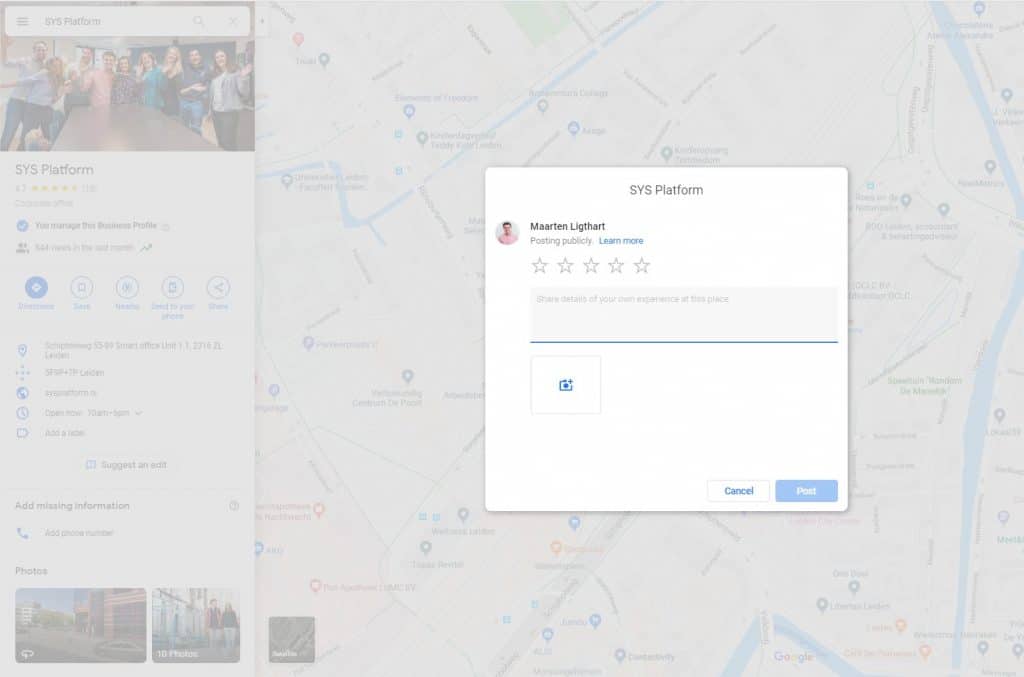Send SYS Platform to your phone

click(x=172, y=287)
